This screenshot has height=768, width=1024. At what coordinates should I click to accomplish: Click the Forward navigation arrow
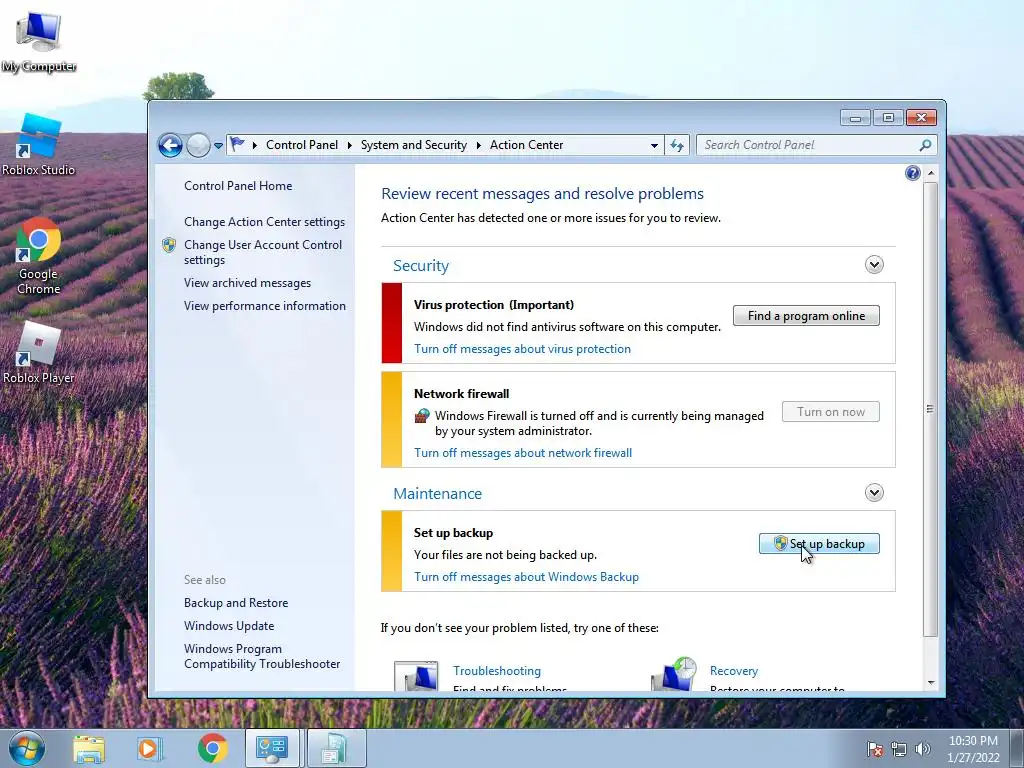point(198,145)
